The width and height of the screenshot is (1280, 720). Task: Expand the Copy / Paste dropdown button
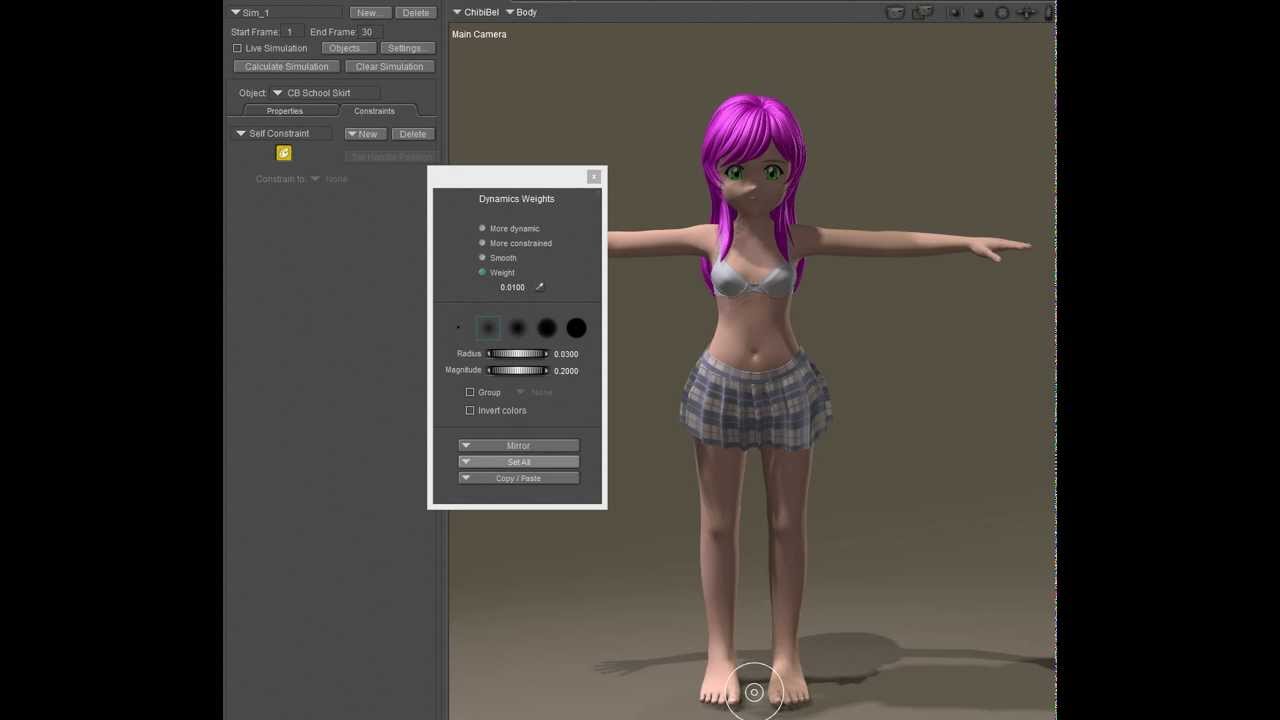(x=518, y=478)
